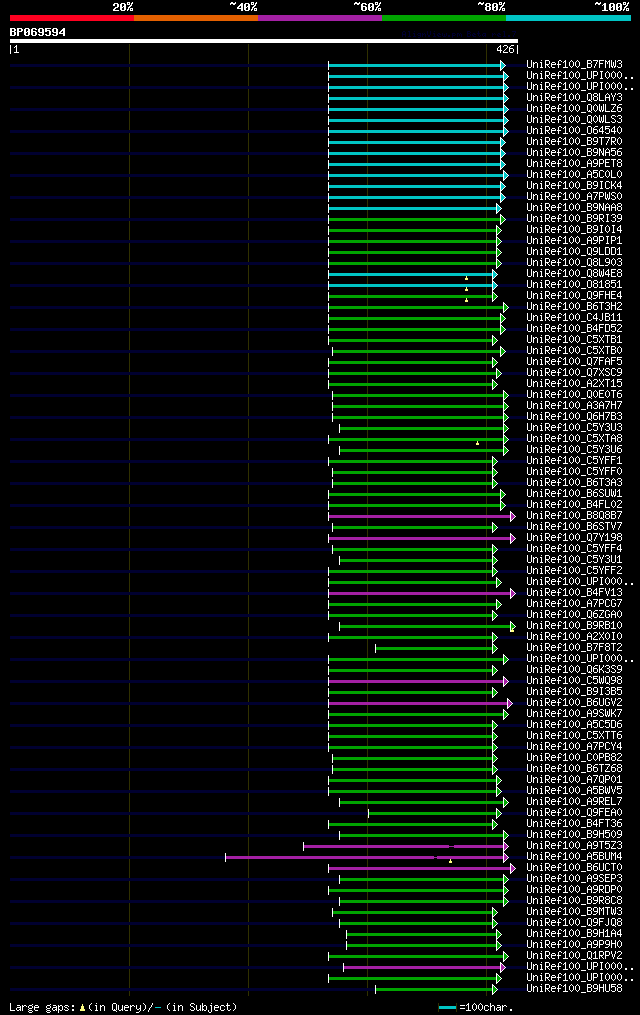Select the UniRef100_A9PIP1 label

[x=574, y=241]
